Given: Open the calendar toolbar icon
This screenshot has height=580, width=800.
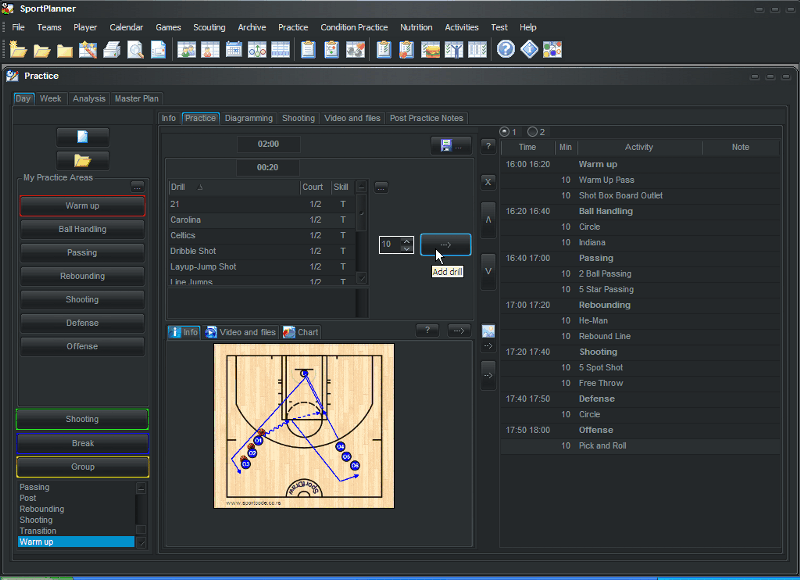Looking at the screenshot, I should pyautogui.click(x=234, y=50).
